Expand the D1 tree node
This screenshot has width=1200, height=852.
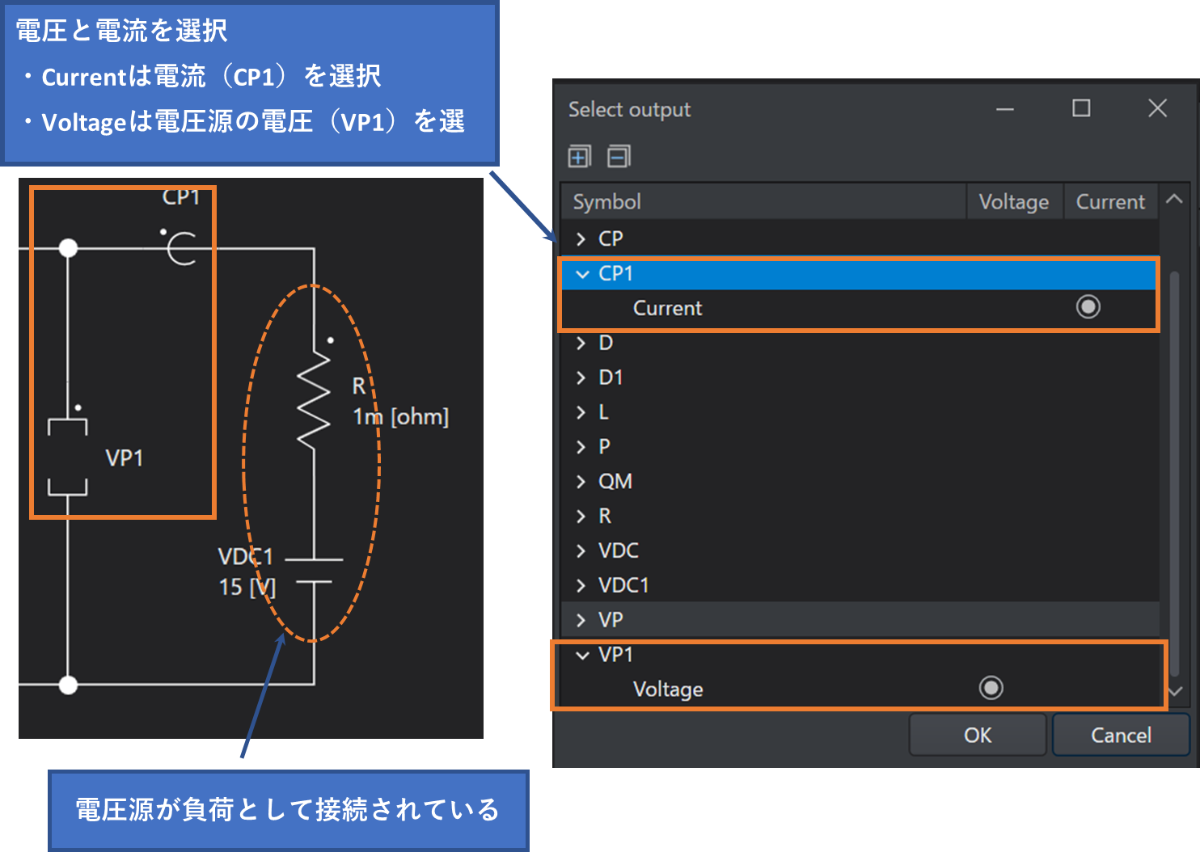581,378
